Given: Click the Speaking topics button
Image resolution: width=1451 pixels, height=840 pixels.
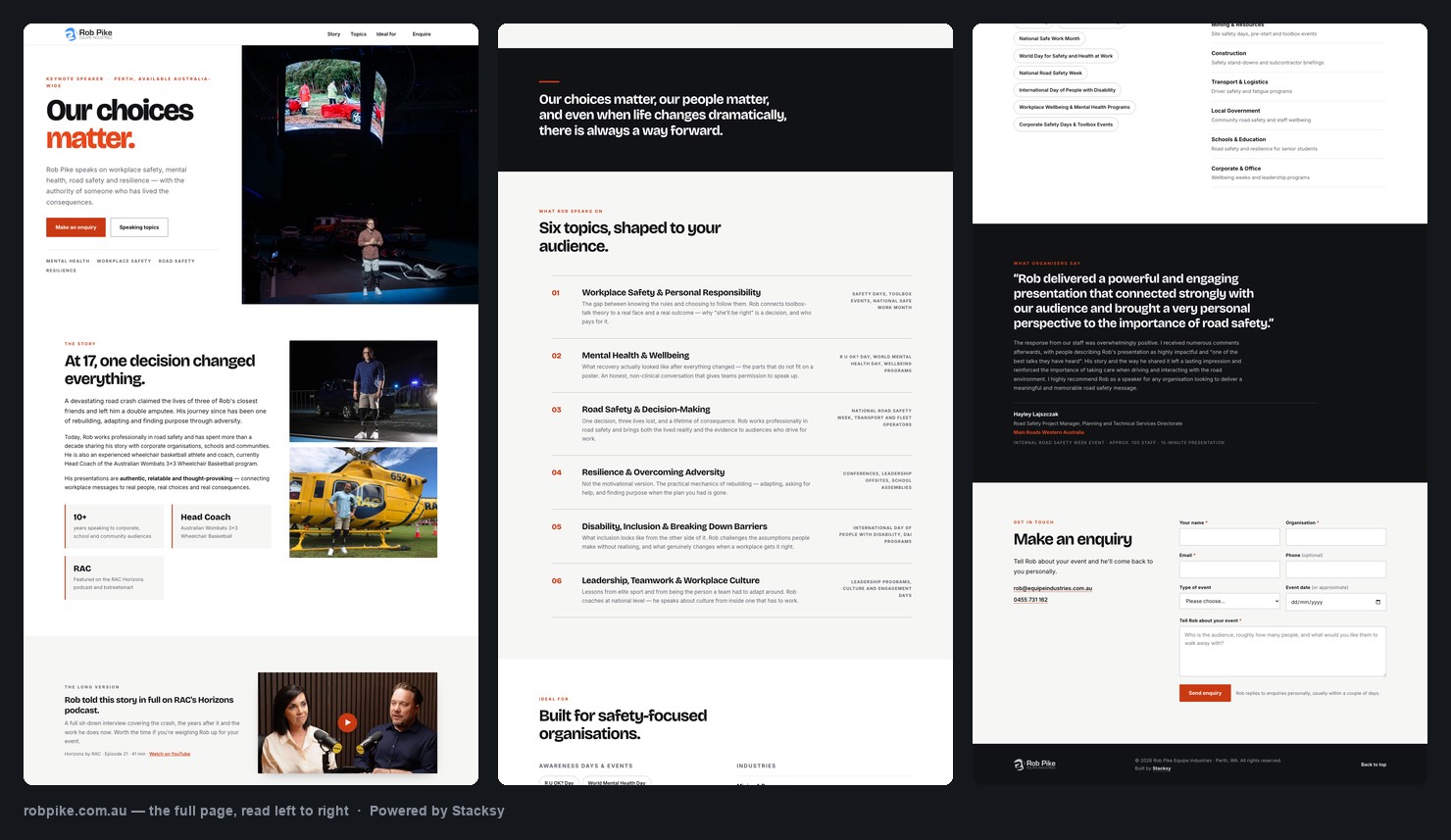Looking at the screenshot, I should (139, 227).
